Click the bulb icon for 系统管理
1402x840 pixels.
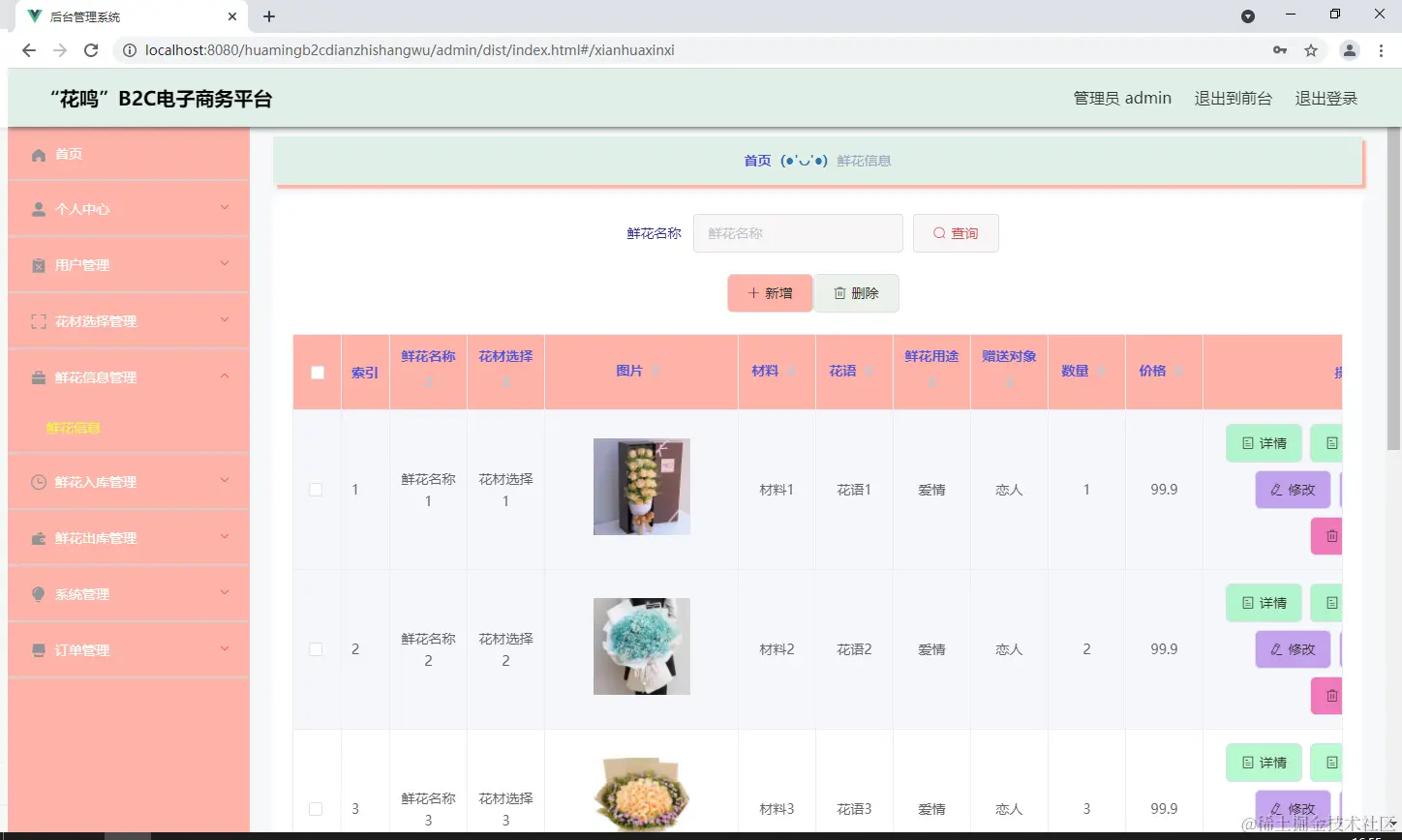click(39, 594)
